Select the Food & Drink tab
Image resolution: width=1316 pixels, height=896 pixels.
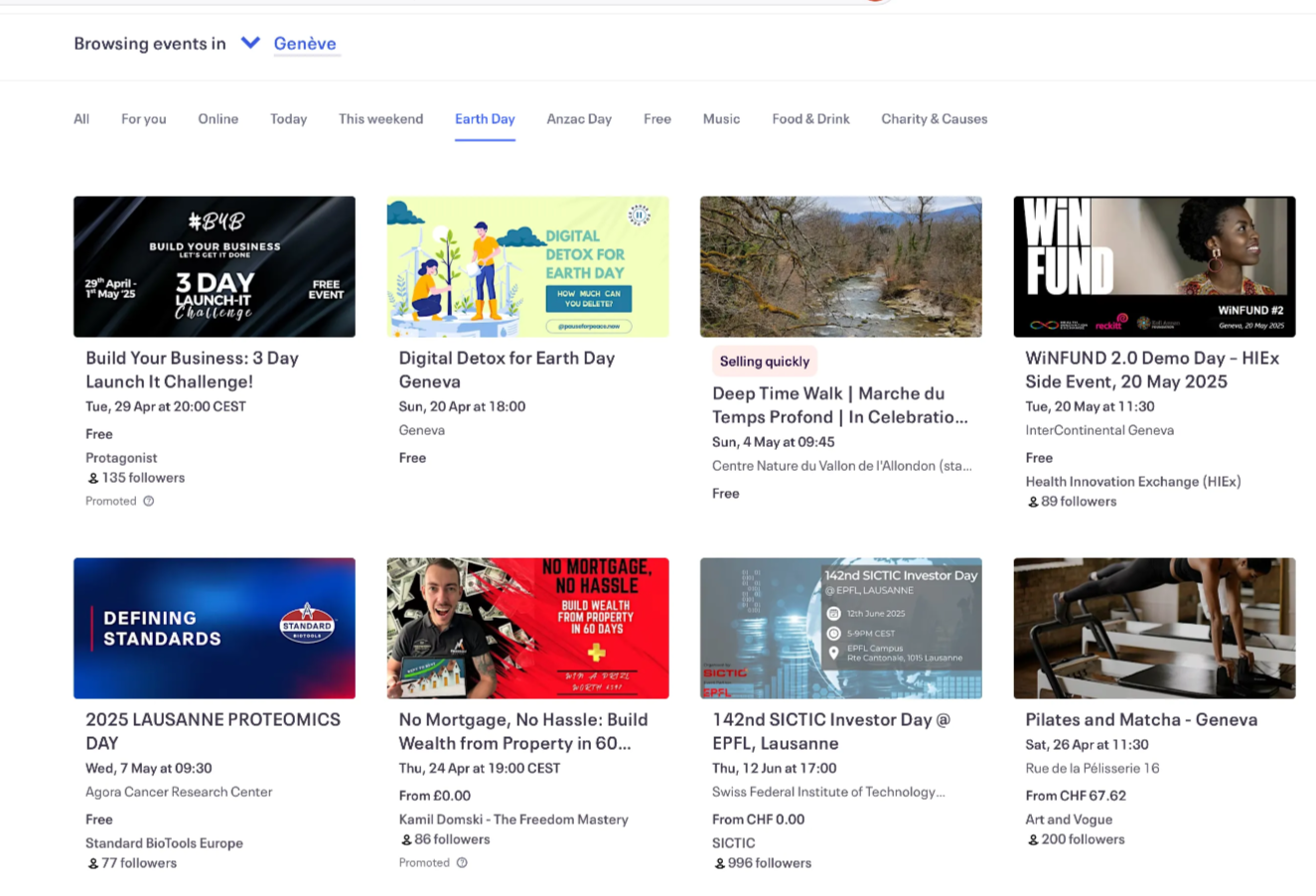810,119
